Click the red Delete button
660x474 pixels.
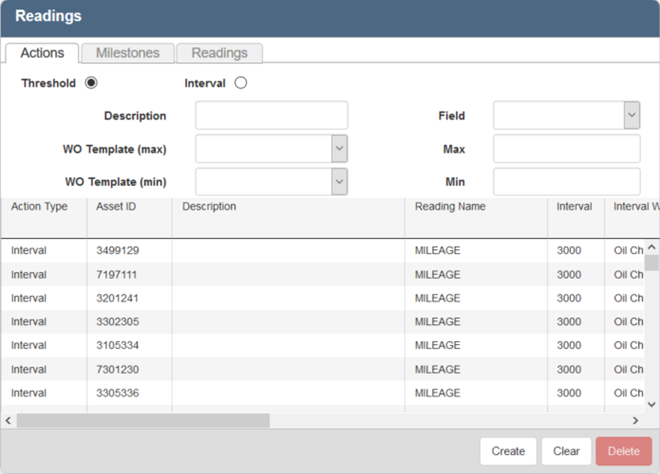(x=623, y=451)
